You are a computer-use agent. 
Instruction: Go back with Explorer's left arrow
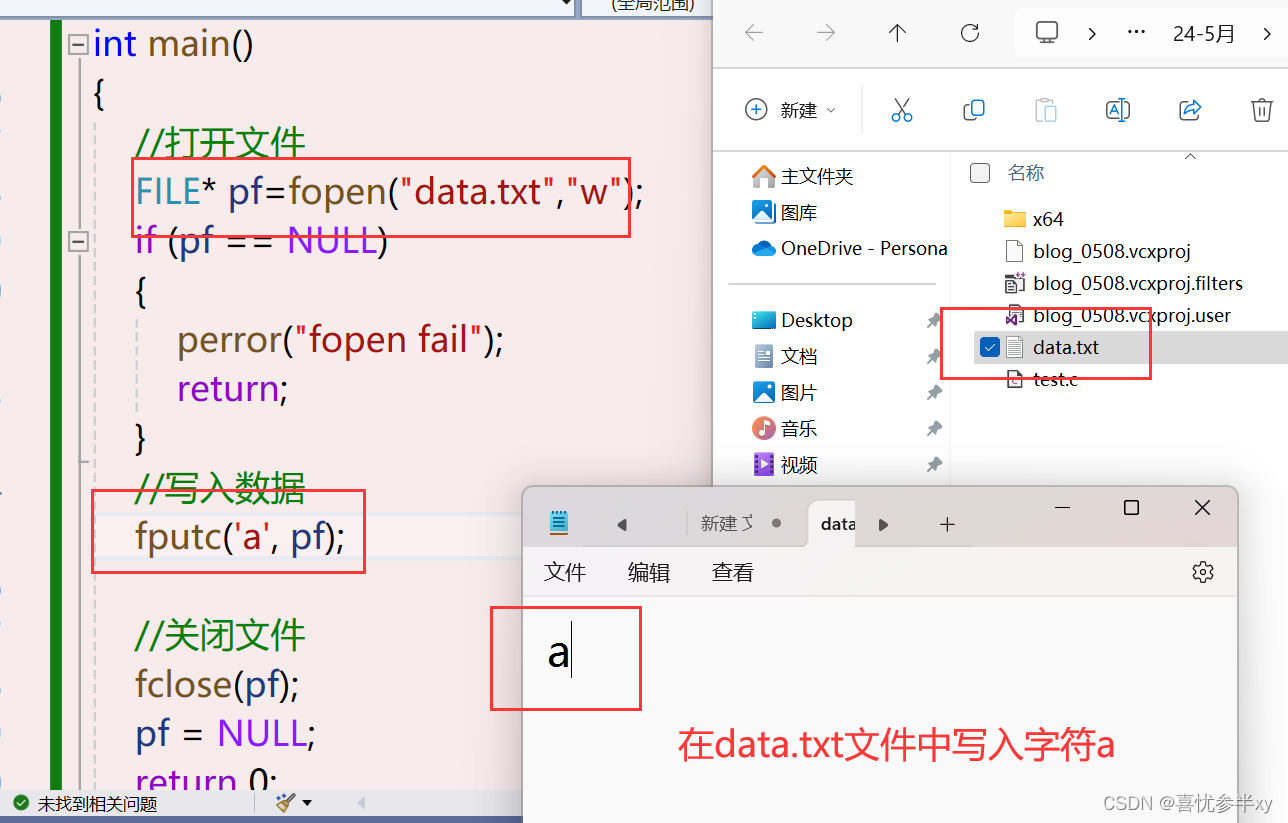[x=754, y=33]
